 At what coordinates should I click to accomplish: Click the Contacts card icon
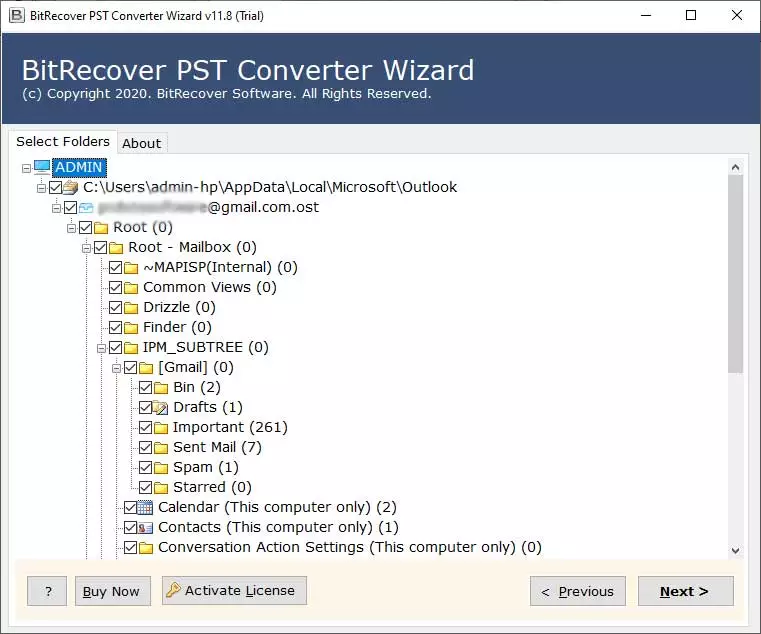145,528
